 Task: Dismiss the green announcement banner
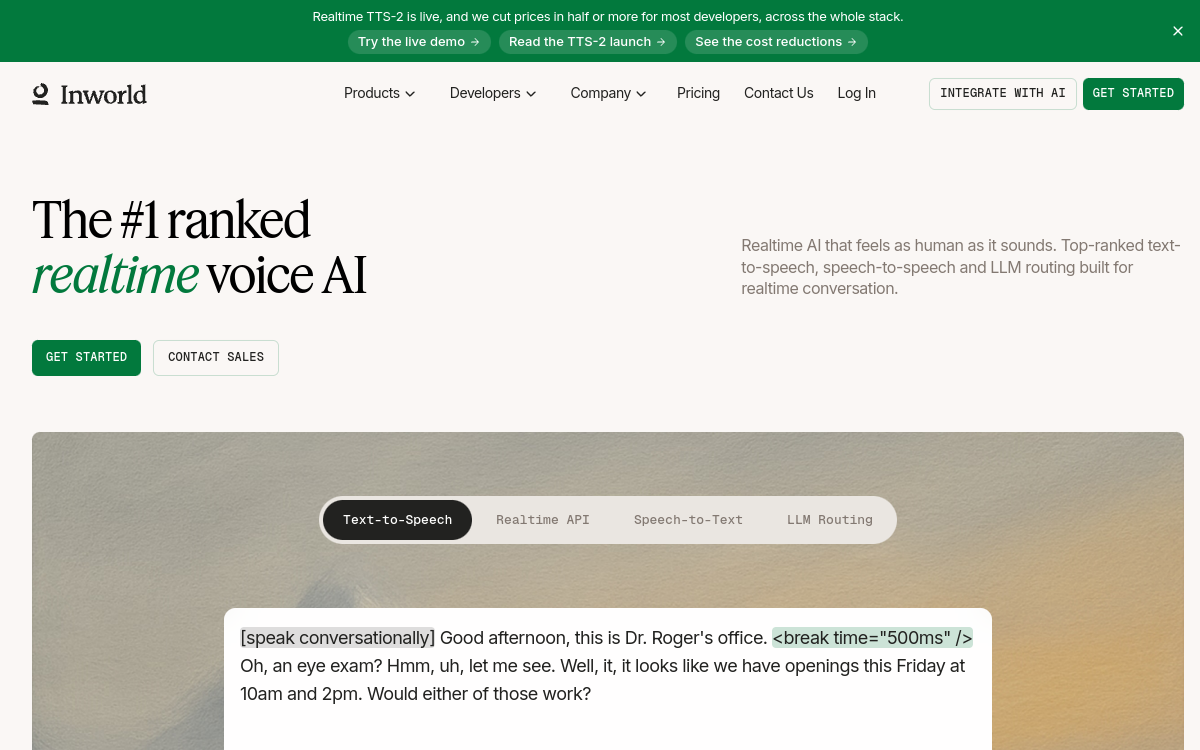coord(1178,31)
